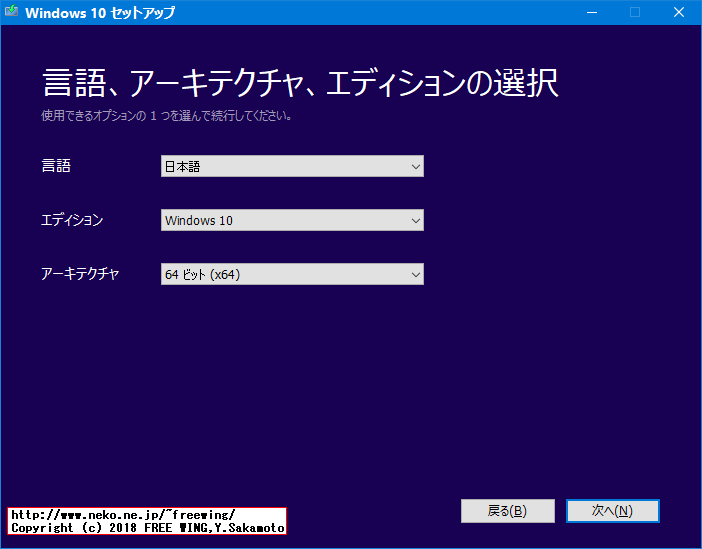Viewport: 702px width, 549px height.
Task: Close the Windows 10 セットアップ window
Action: pyautogui.click(x=679, y=12)
